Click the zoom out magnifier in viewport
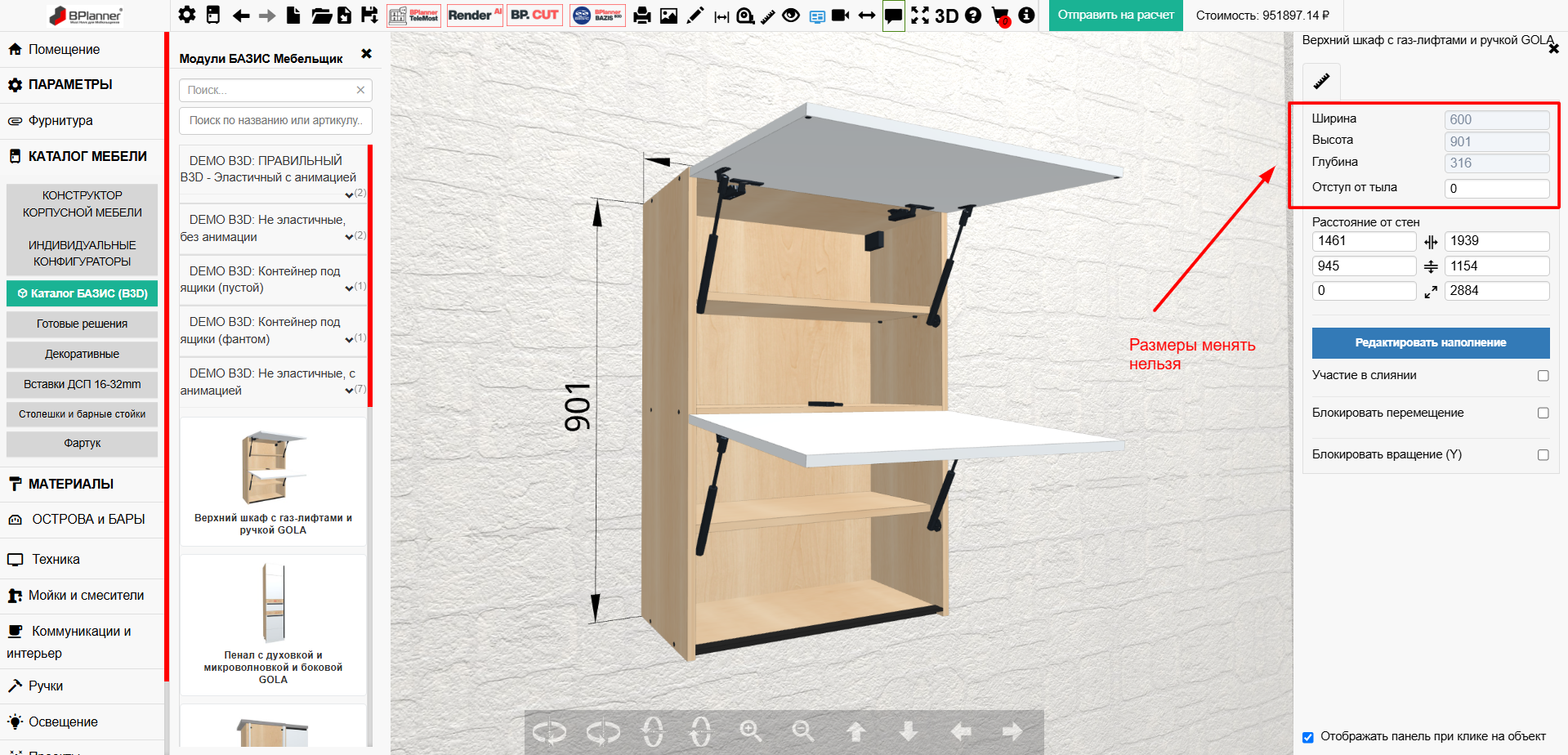Screen dimensions: 1568x755 [x=803, y=731]
